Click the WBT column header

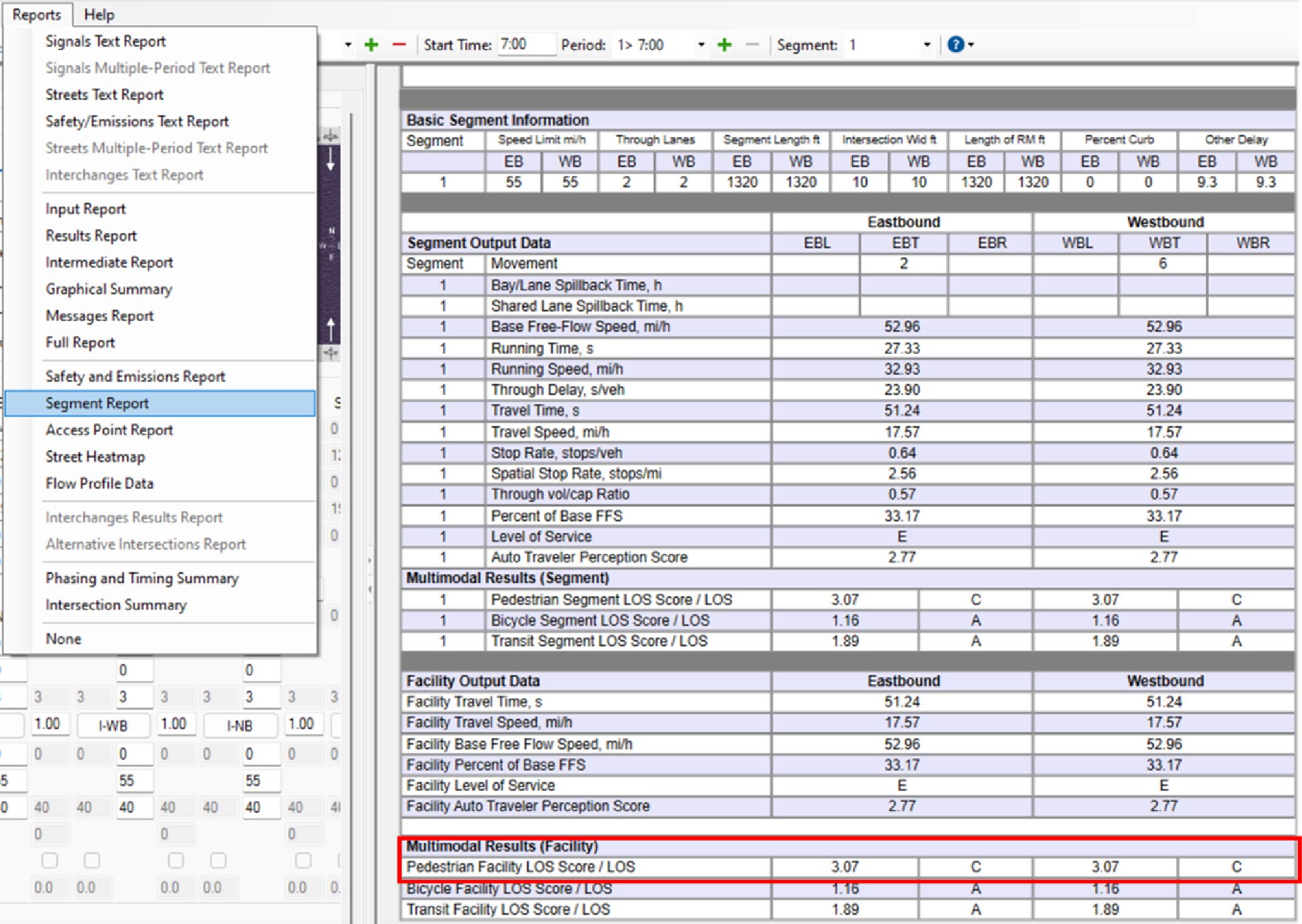pos(1164,243)
